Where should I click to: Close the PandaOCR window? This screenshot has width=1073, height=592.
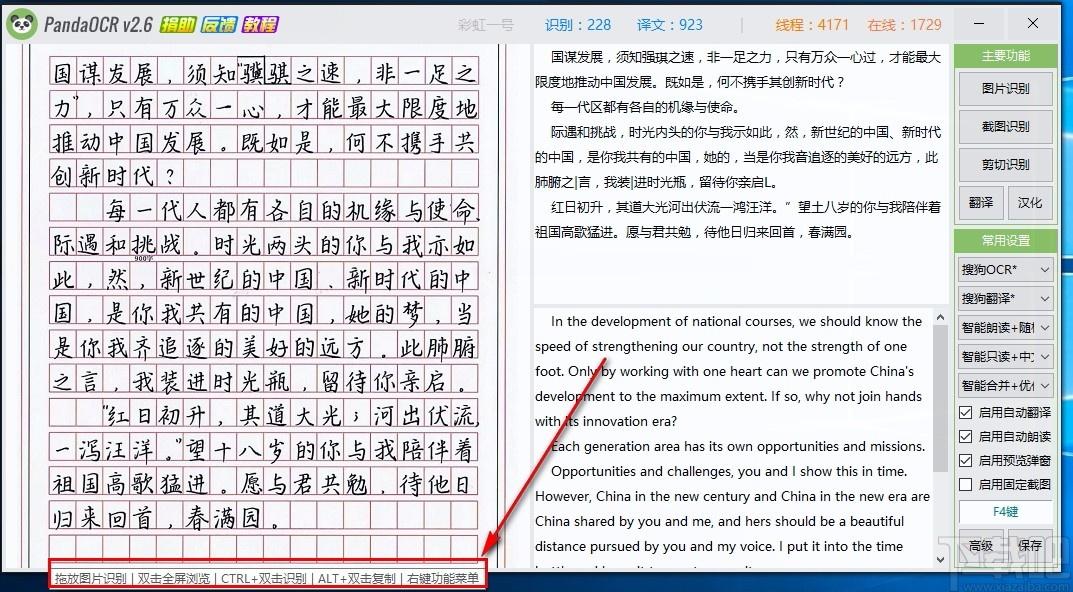point(1033,24)
